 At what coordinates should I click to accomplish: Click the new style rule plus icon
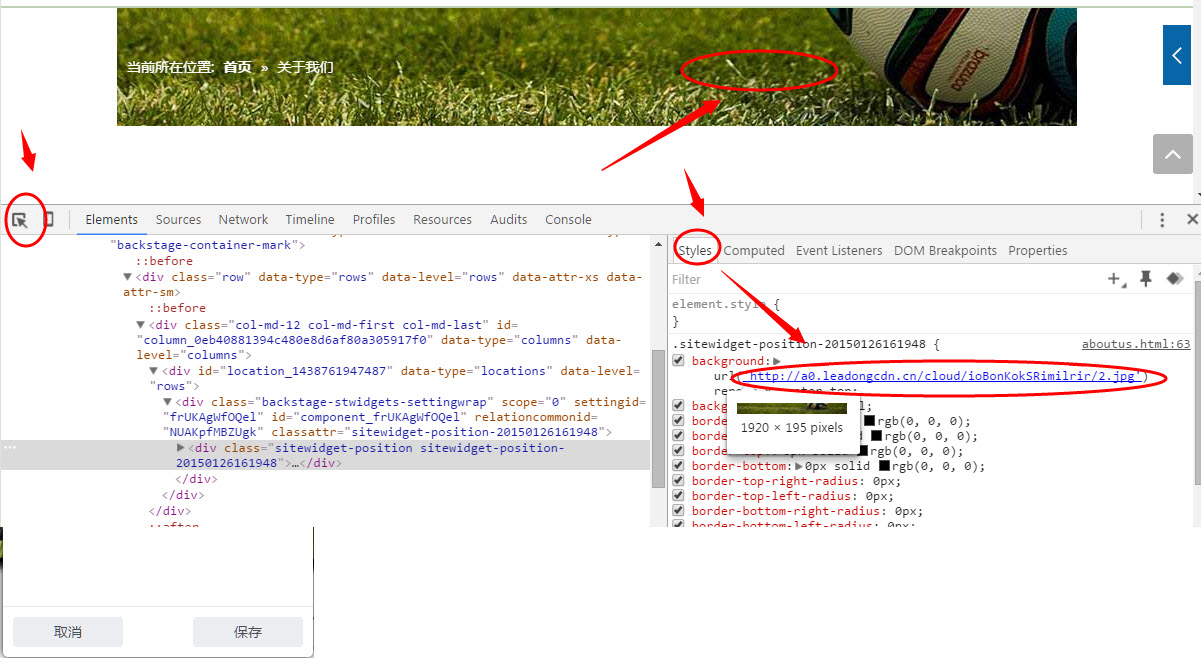click(1114, 279)
